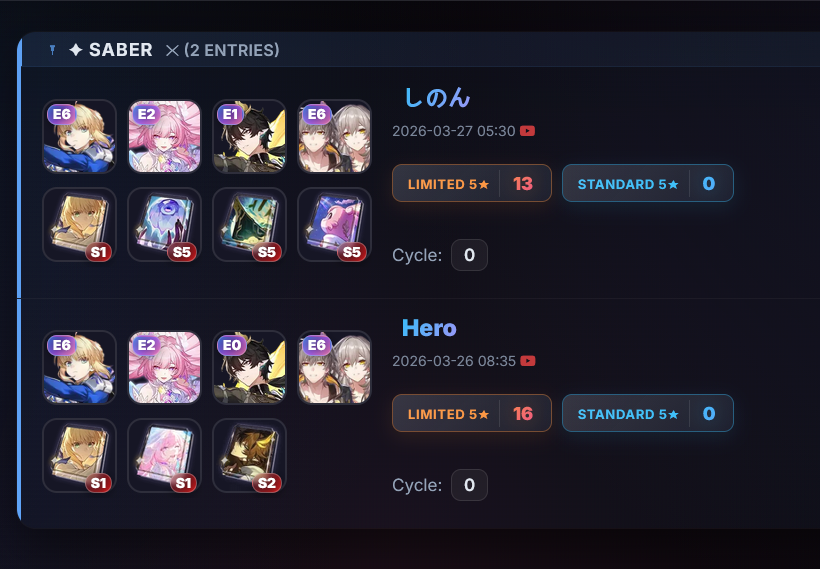Open YouTube video icon for Hero entry
The image size is (820, 569).
(528, 361)
